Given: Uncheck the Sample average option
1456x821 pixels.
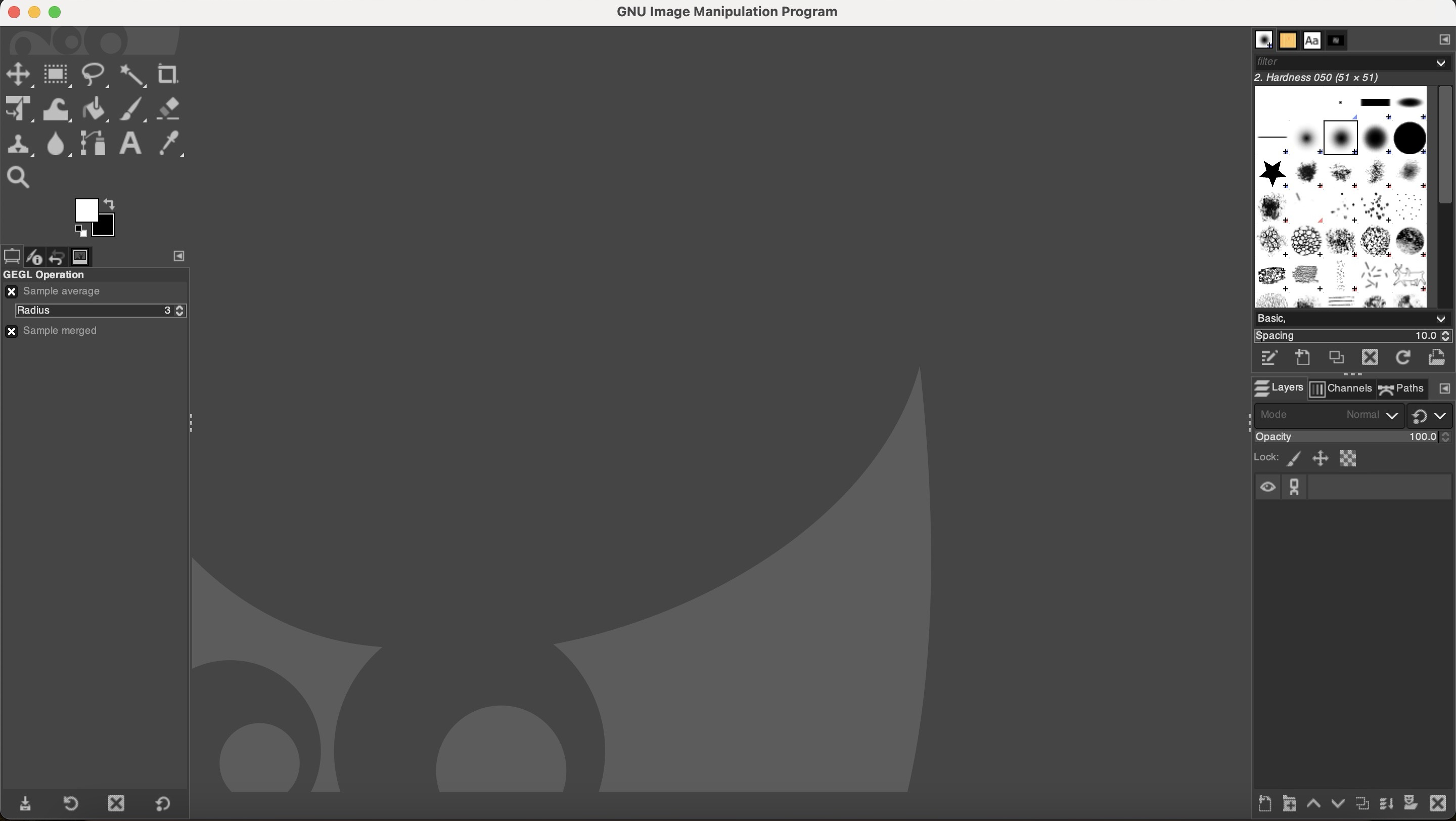Looking at the screenshot, I should click(11, 292).
